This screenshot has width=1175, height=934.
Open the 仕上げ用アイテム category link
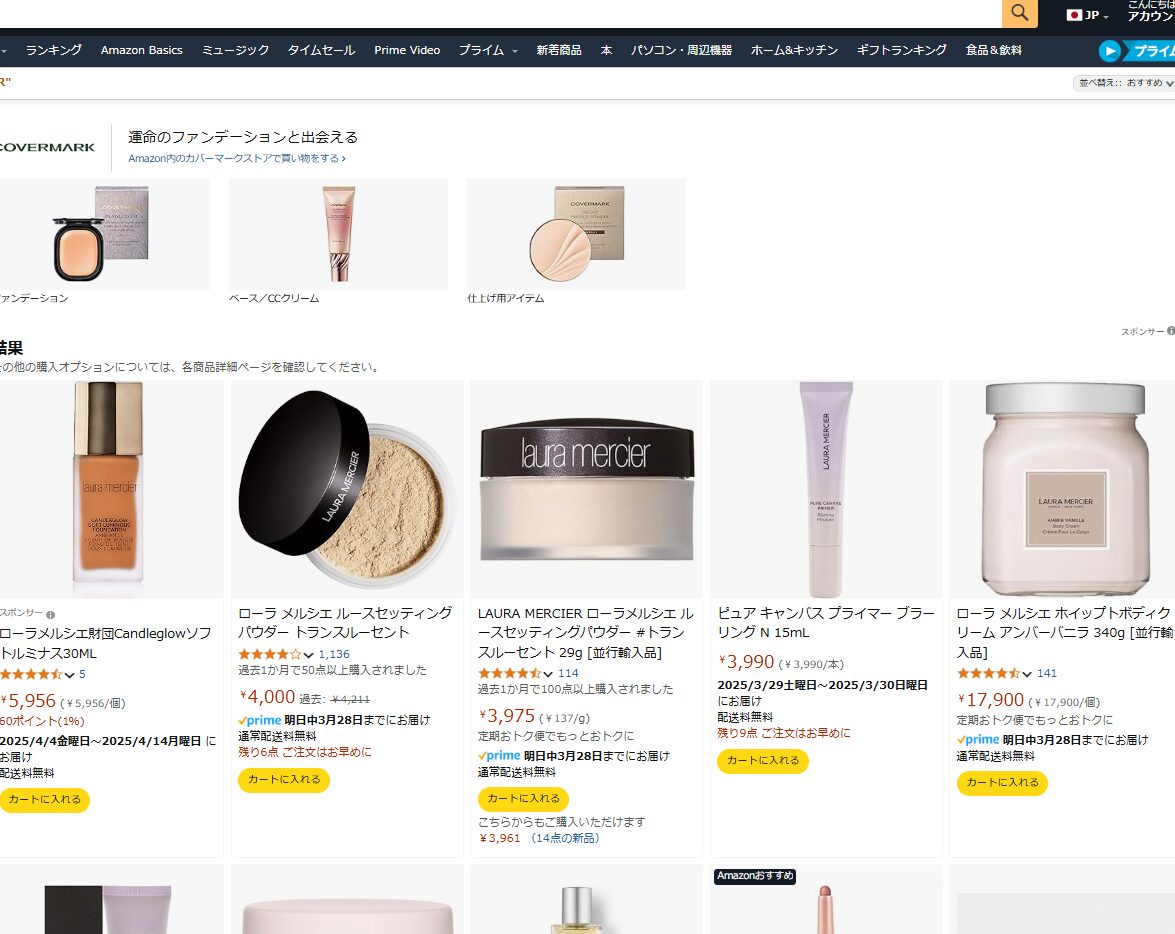506,298
